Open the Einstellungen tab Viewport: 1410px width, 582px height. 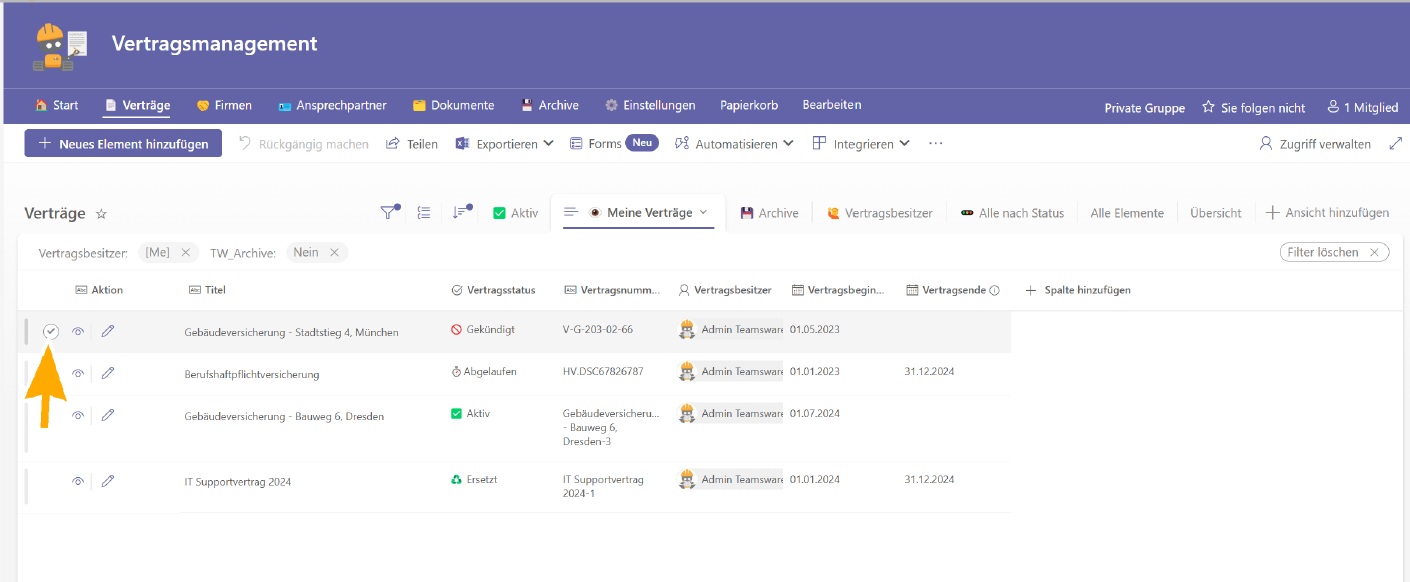[x=650, y=105]
